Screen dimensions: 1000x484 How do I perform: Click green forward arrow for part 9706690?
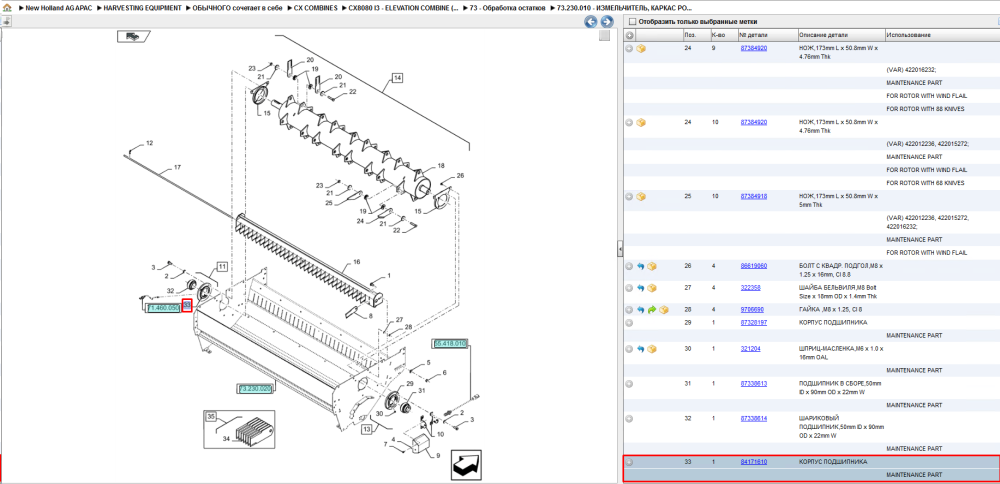652,310
